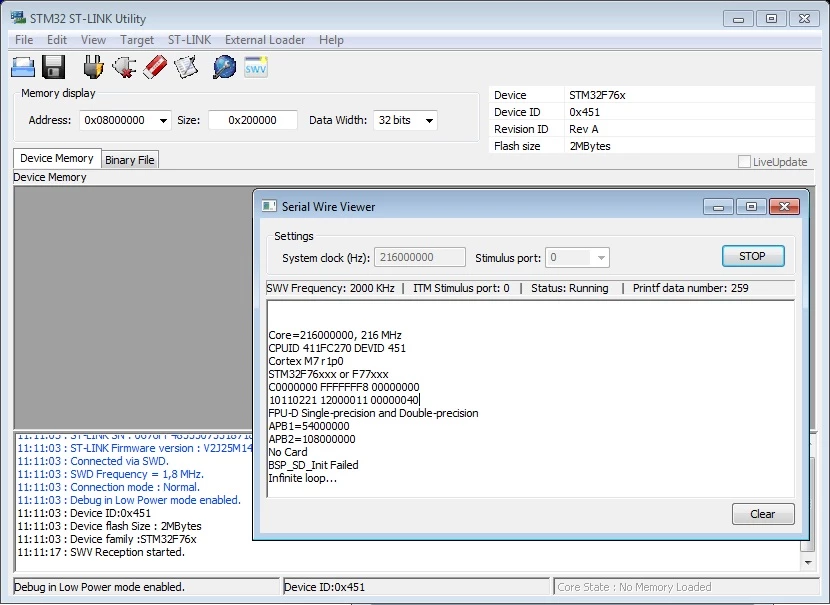This screenshot has width=830, height=605.
Task: Open the Data Width dropdown
Action: [429, 121]
